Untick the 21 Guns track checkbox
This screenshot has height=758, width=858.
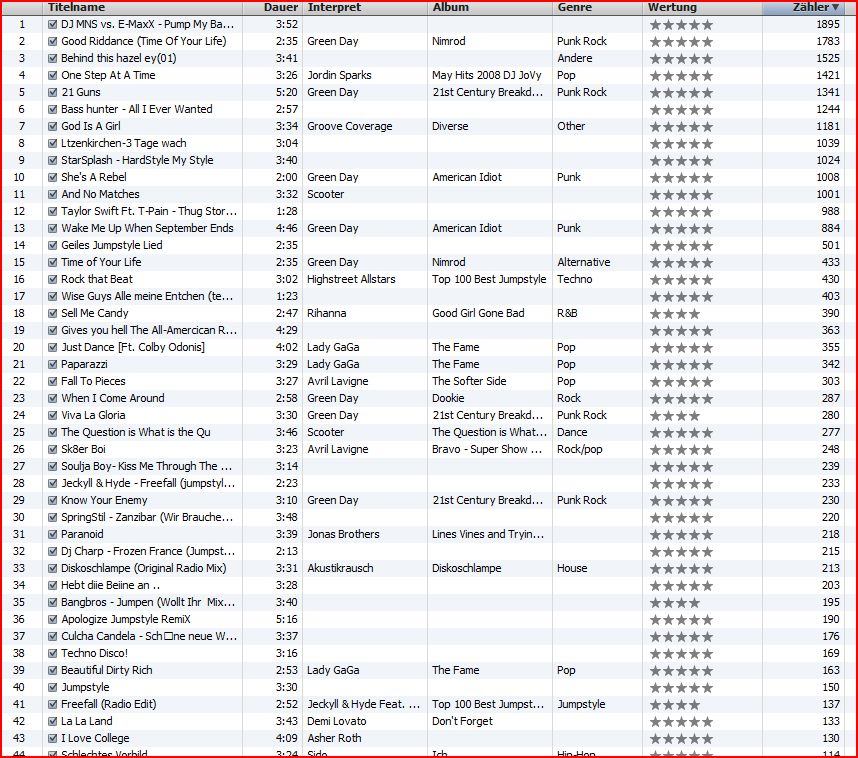click(x=53, y=92)
